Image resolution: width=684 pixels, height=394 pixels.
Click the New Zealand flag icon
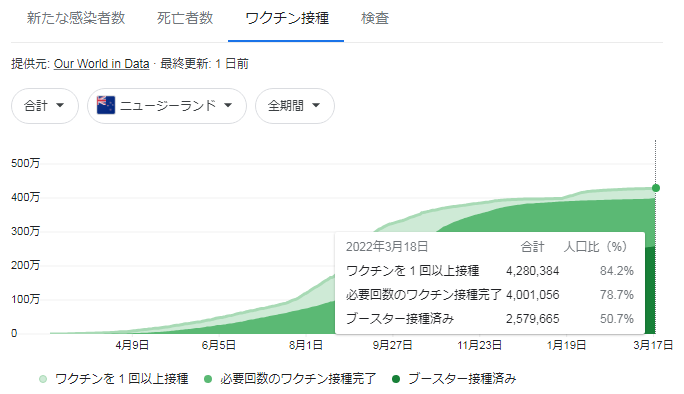click(106, 105)
